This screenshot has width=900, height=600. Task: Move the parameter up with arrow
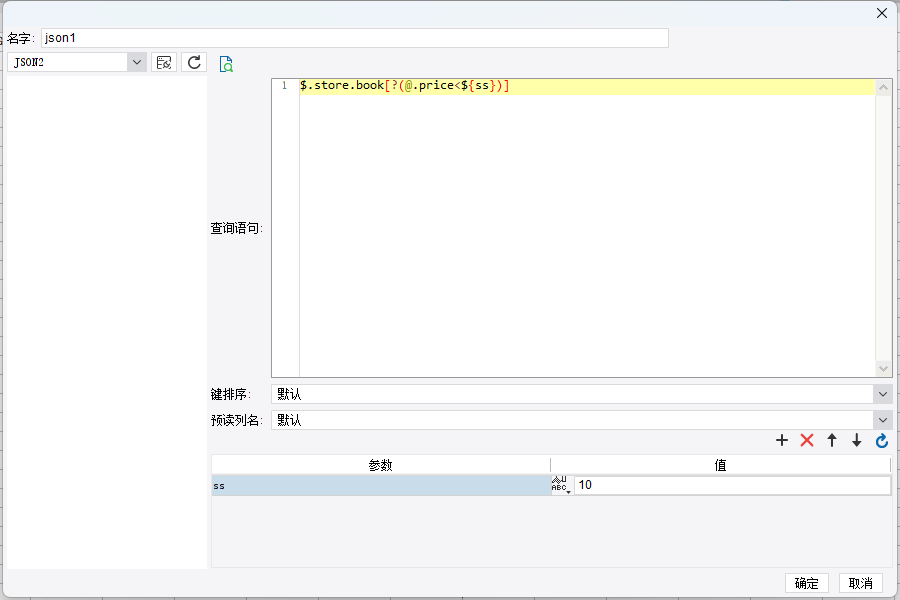832,440
